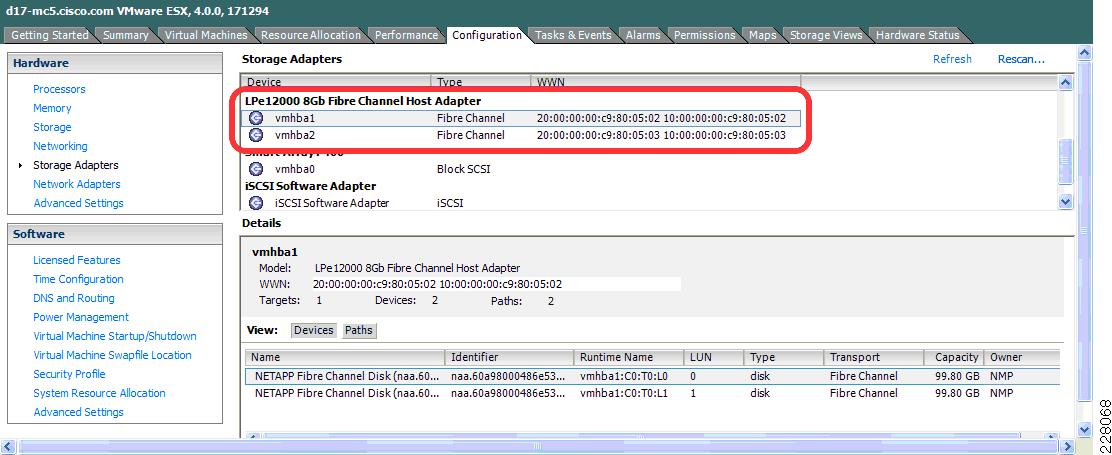Open Network Adapters in Hardware panel
1112x455 pixels.
click(x=77, y=184)
